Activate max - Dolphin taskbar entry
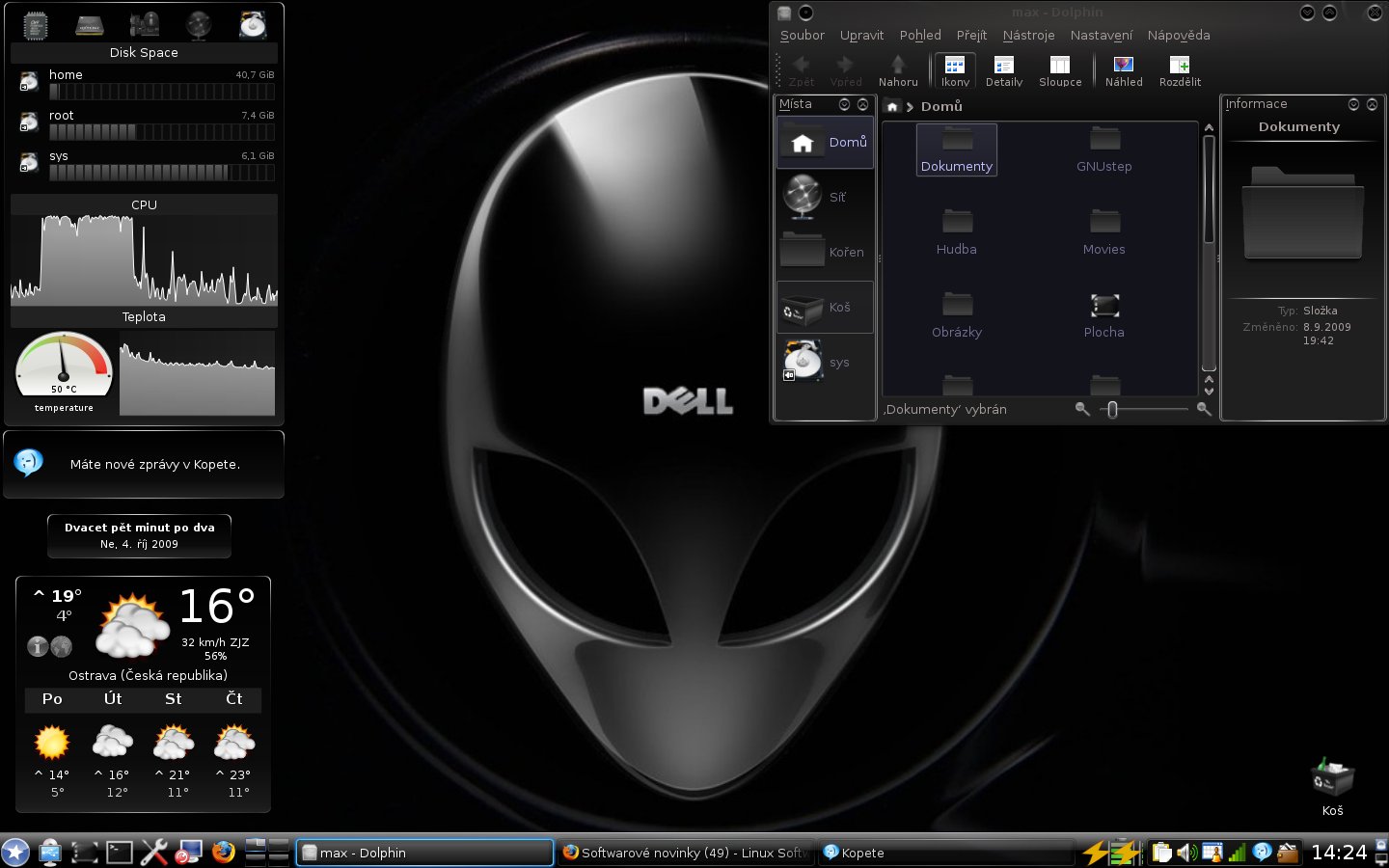1389x868 pixels. click(424, 853)
